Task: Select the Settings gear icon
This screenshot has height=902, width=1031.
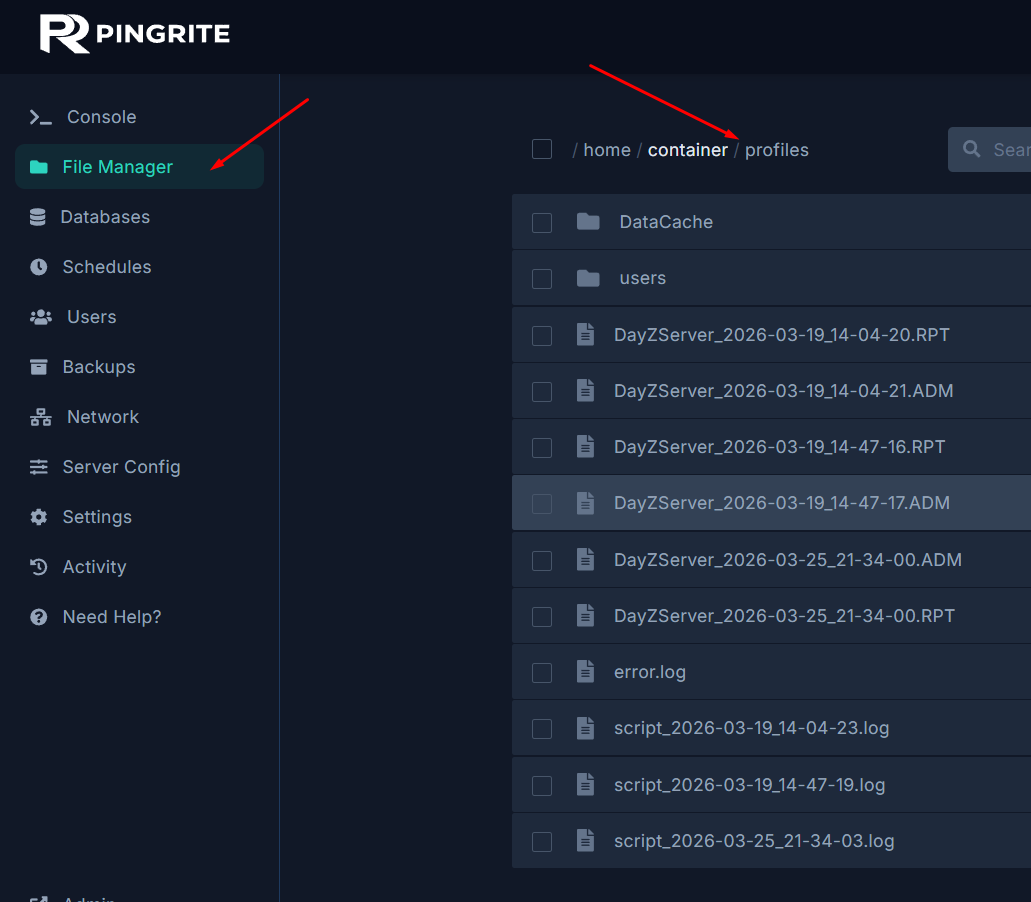Action: pyautogui.click(x=39, y=517)
